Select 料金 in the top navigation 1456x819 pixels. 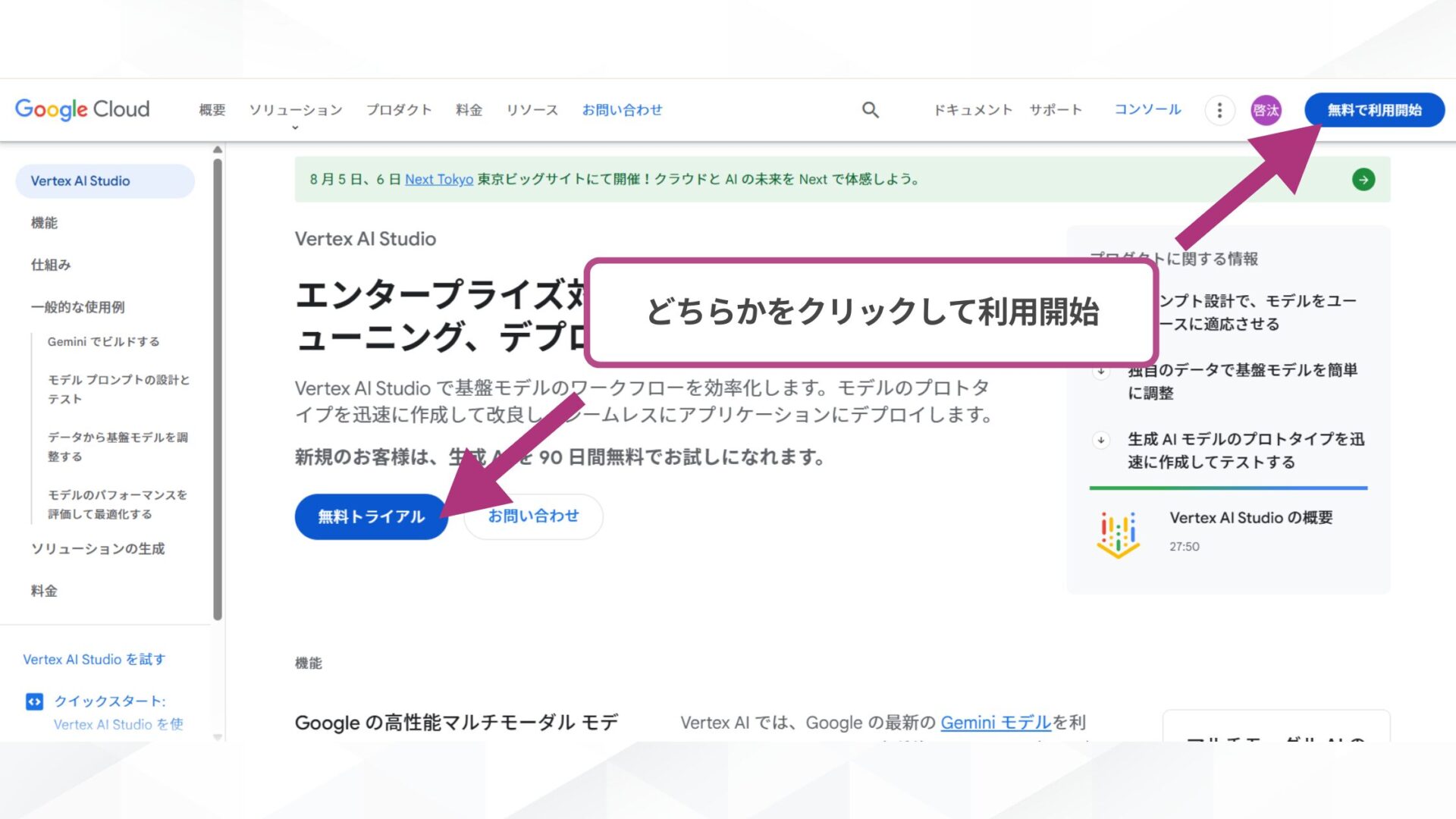468,110
